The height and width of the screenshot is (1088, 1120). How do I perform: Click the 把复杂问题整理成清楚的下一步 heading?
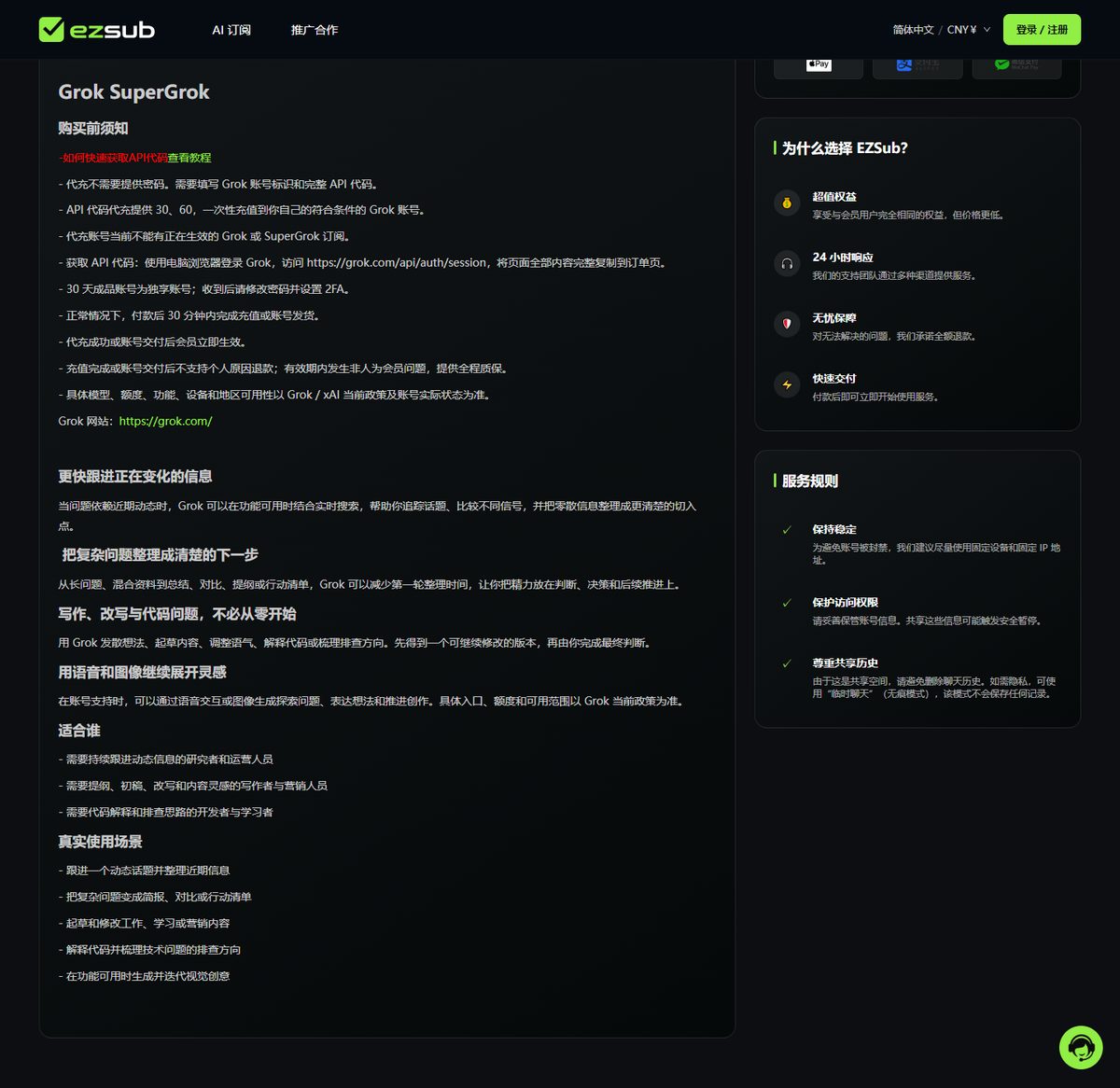click(x=160, y=554)
